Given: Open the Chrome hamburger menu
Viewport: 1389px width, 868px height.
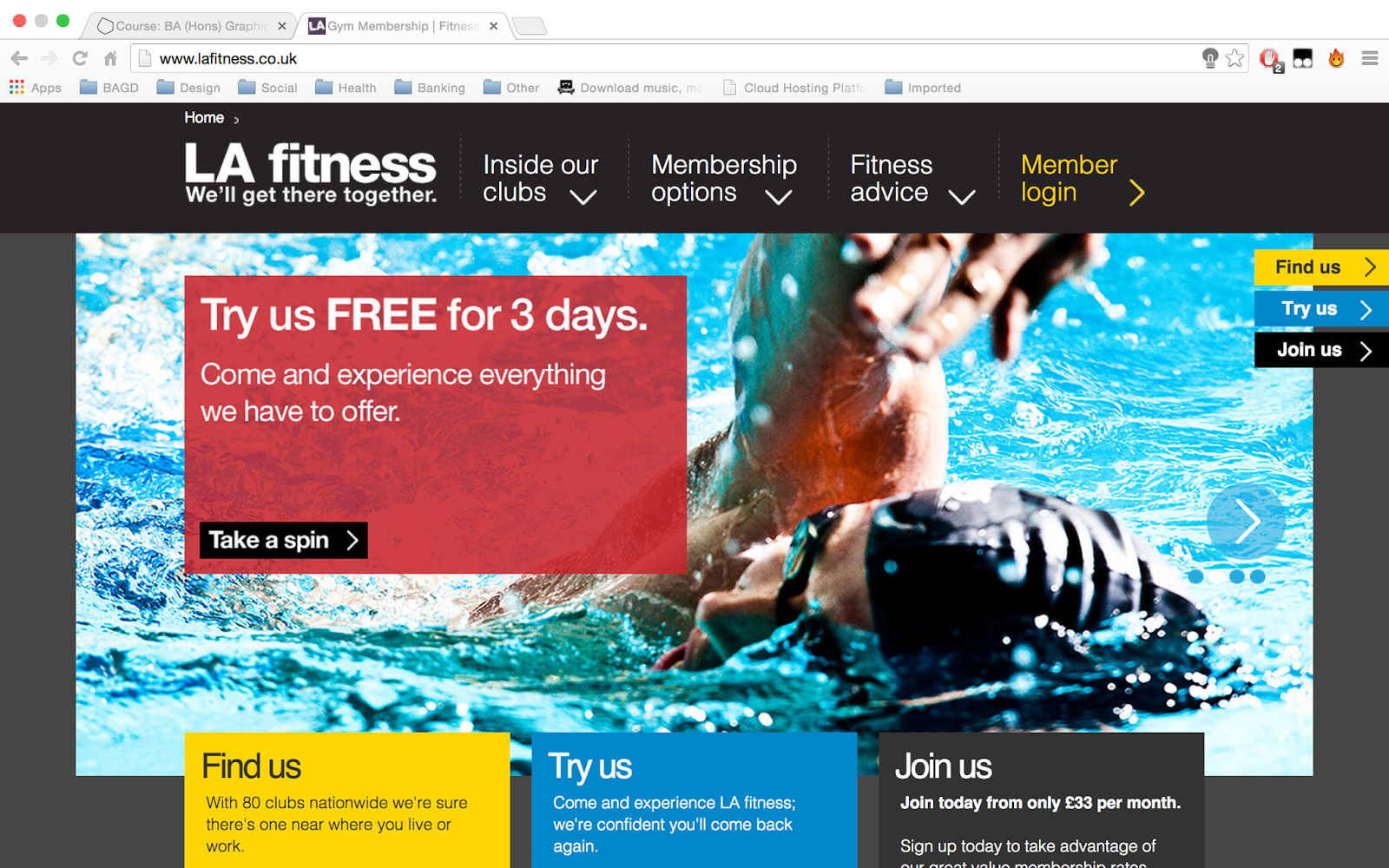Looking at the screenshot, I should (x=1370, y=58).
